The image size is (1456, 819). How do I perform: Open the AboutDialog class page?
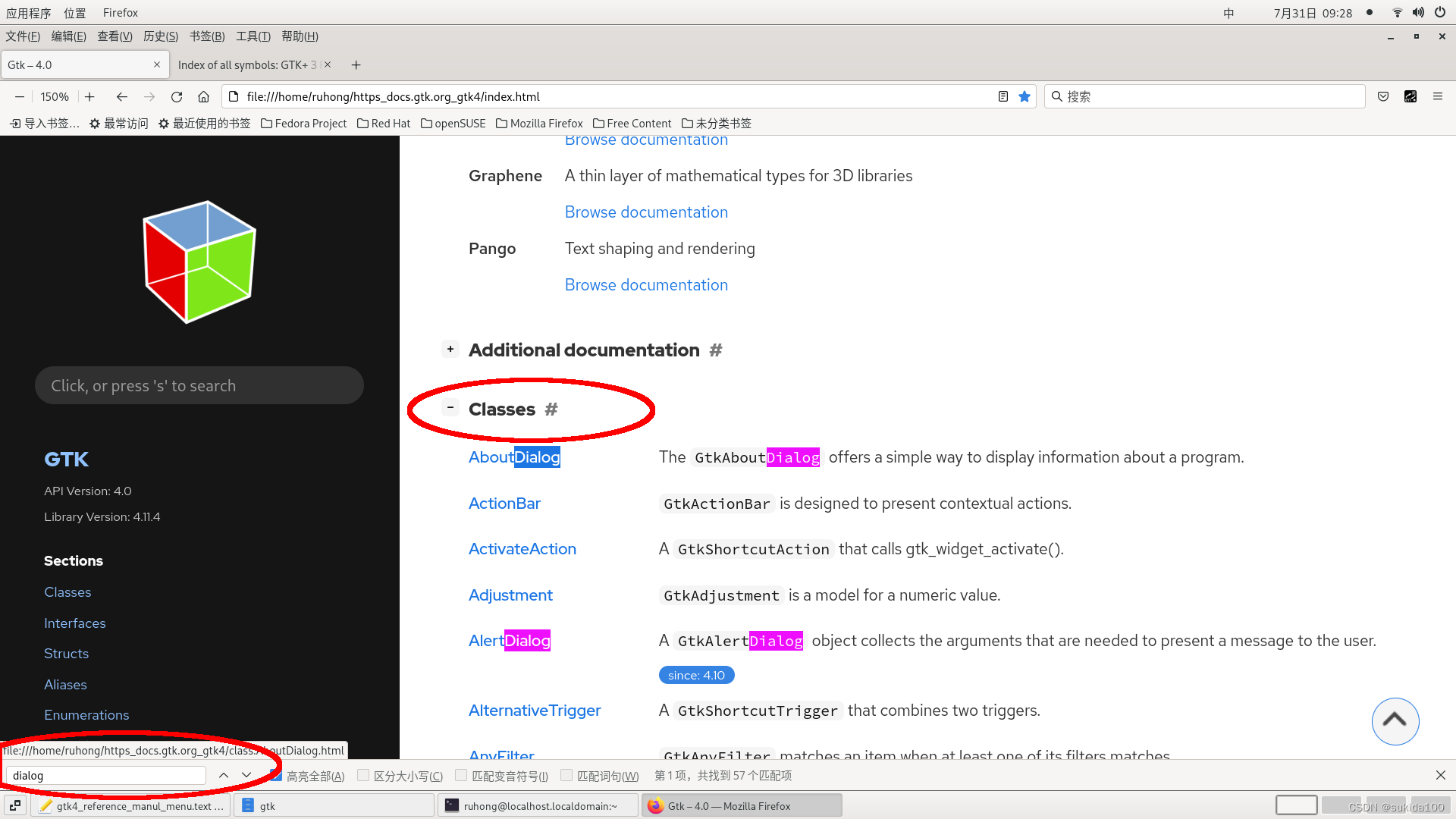click(514, 457)
